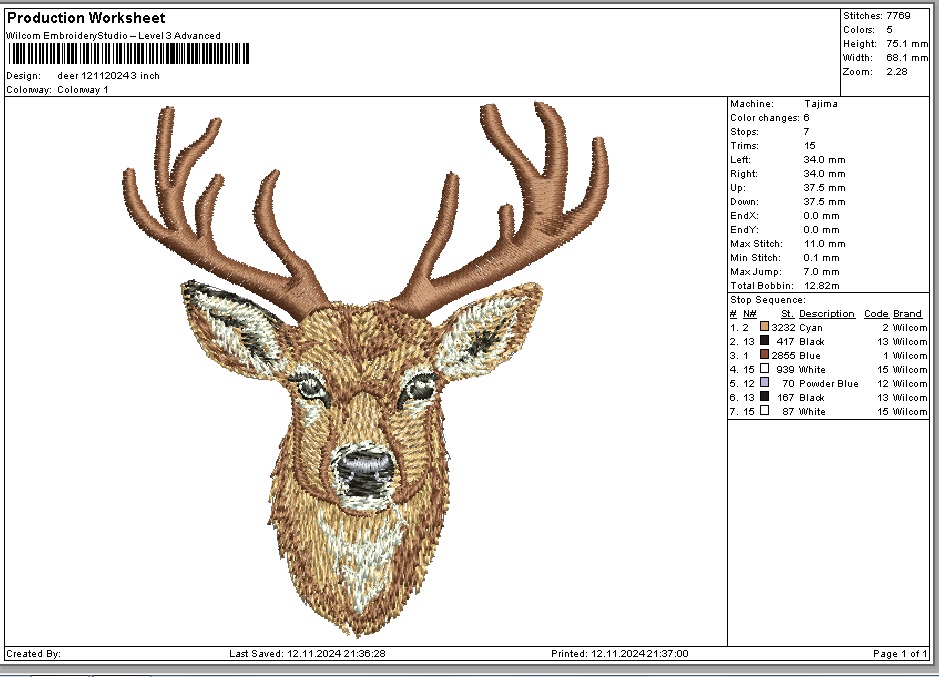The image size is (939, 677).
Task: Select the White swatch with 87 stitches
Action: 765,411
